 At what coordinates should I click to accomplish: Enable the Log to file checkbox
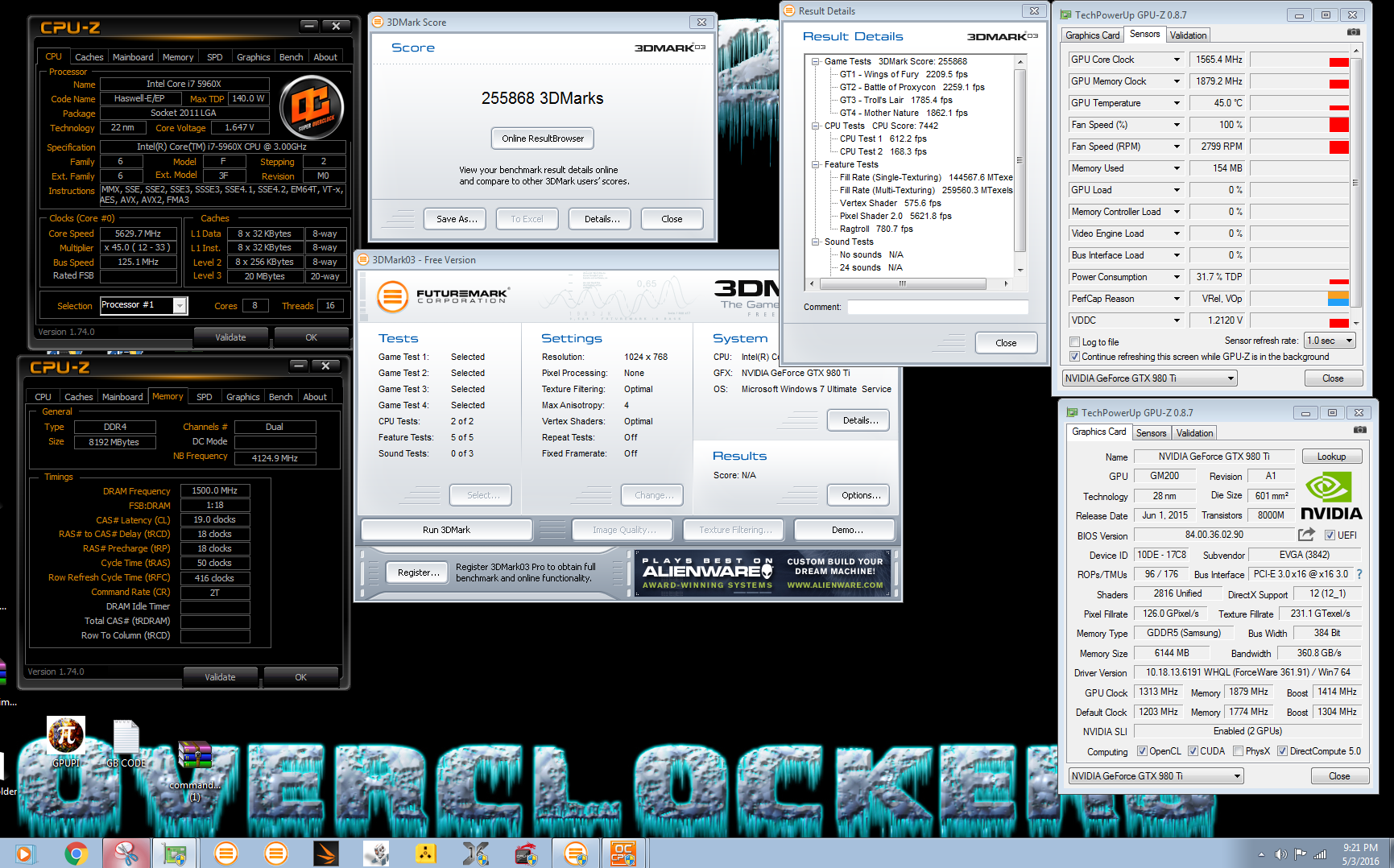pos(1074,342)
